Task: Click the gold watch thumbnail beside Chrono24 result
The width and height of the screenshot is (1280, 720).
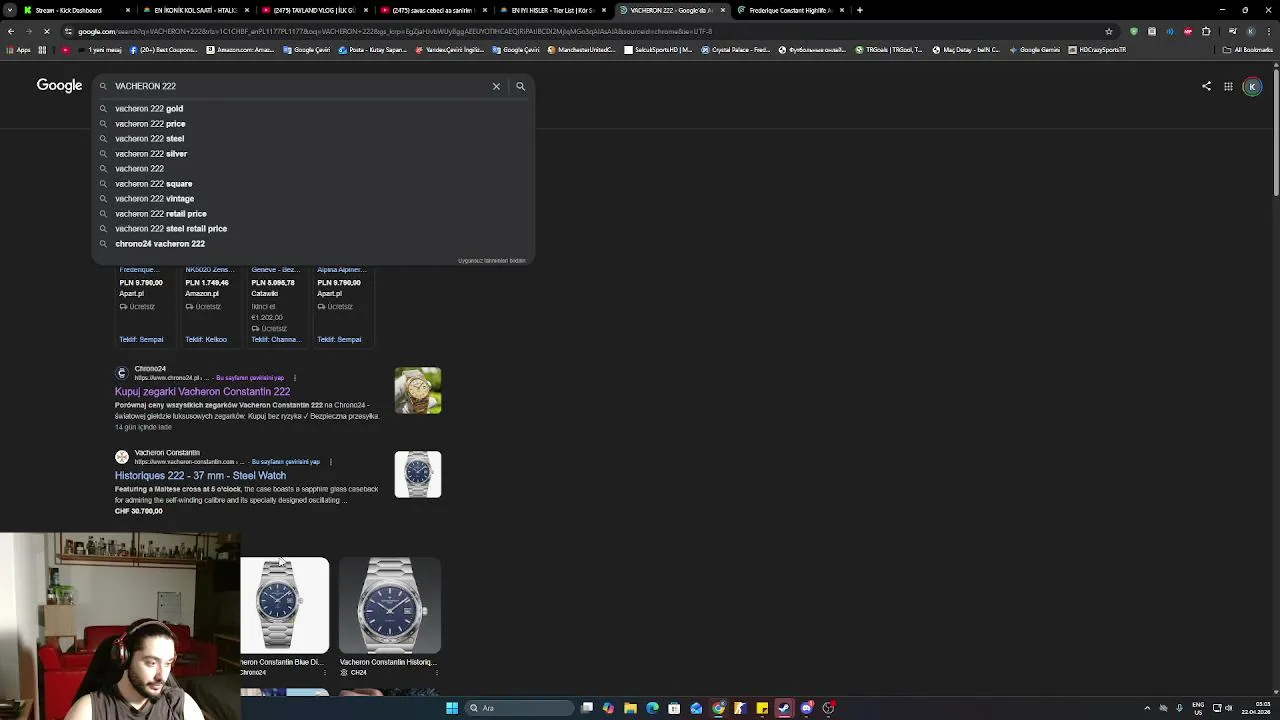Action: click(x=418, y=390)
